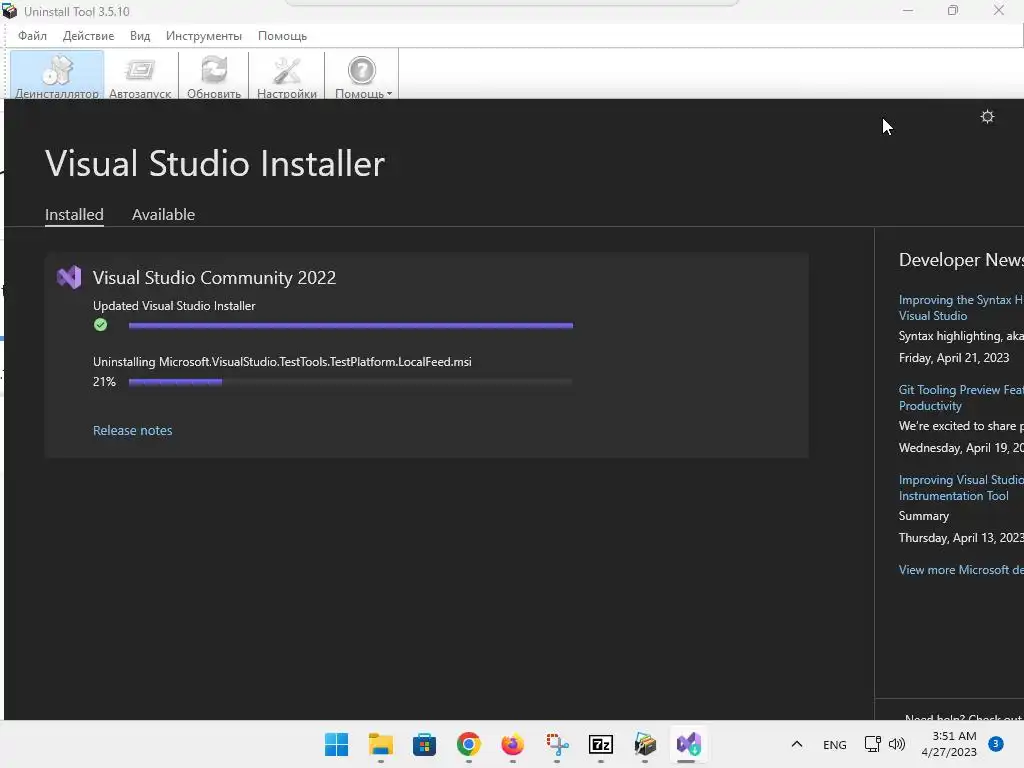Click the Visual Studio Installer settings gear
This screenshot has height=768, width=1024.
tap(987, 117)
